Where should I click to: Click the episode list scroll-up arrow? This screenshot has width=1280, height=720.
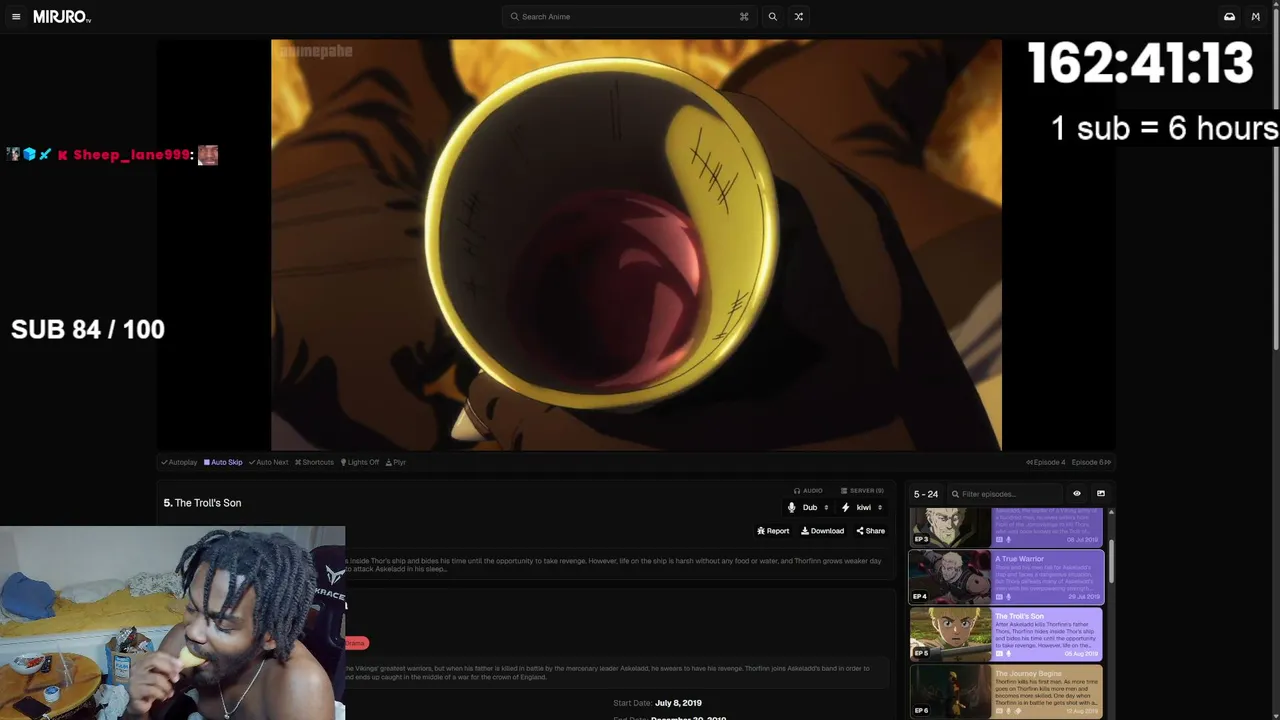[1111, 512]
